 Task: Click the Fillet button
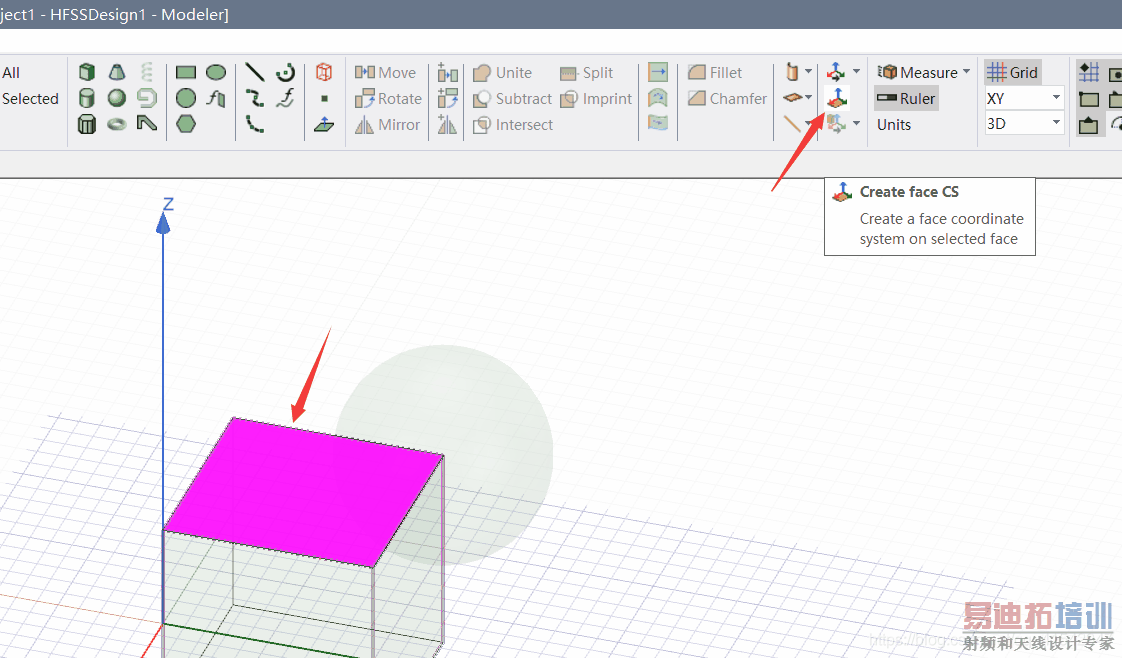pos(715,72)
